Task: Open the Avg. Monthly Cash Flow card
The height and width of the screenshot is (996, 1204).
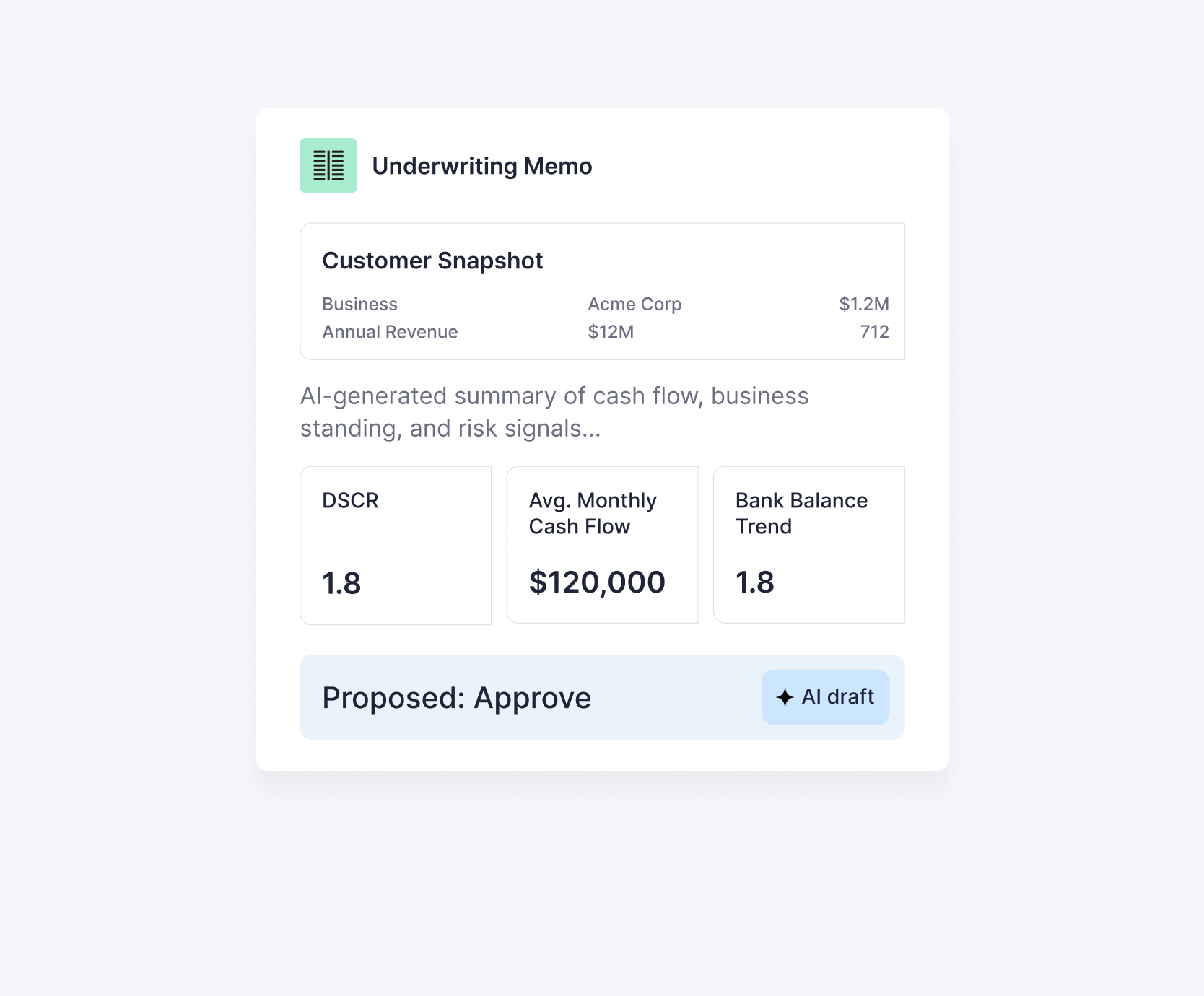Action: [602, 545]
